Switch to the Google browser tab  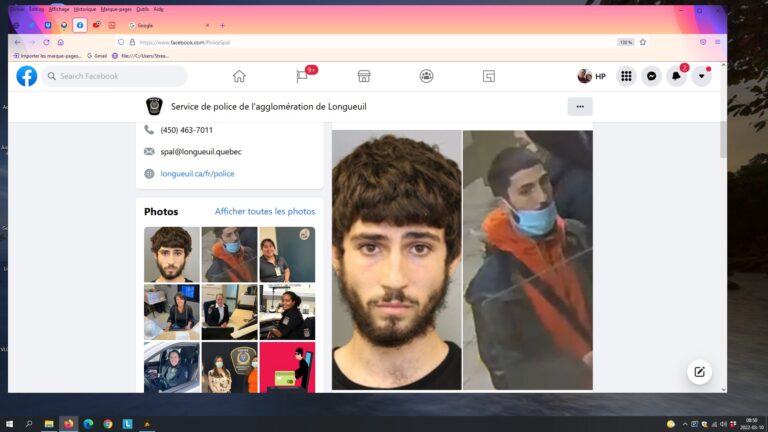coord(165,25)
